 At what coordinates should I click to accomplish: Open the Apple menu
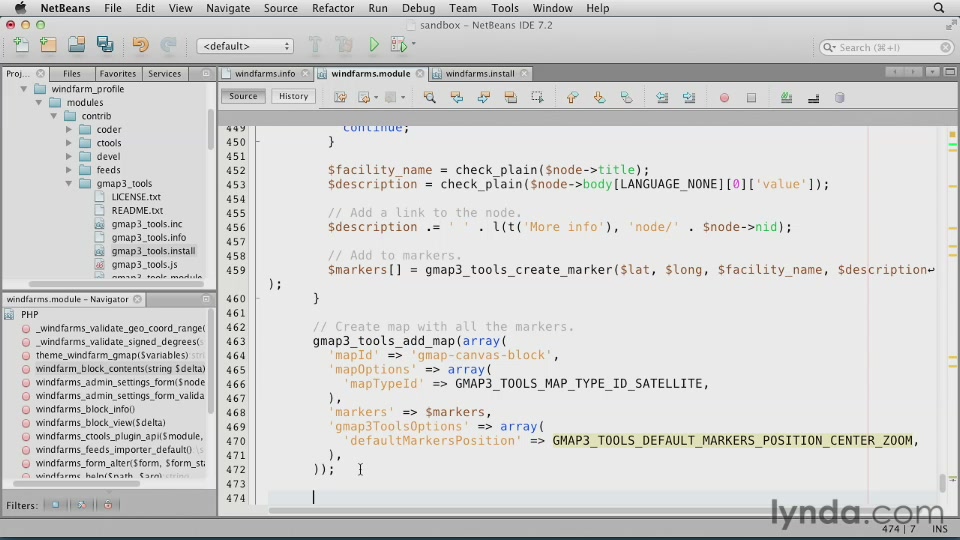point(20,8)
